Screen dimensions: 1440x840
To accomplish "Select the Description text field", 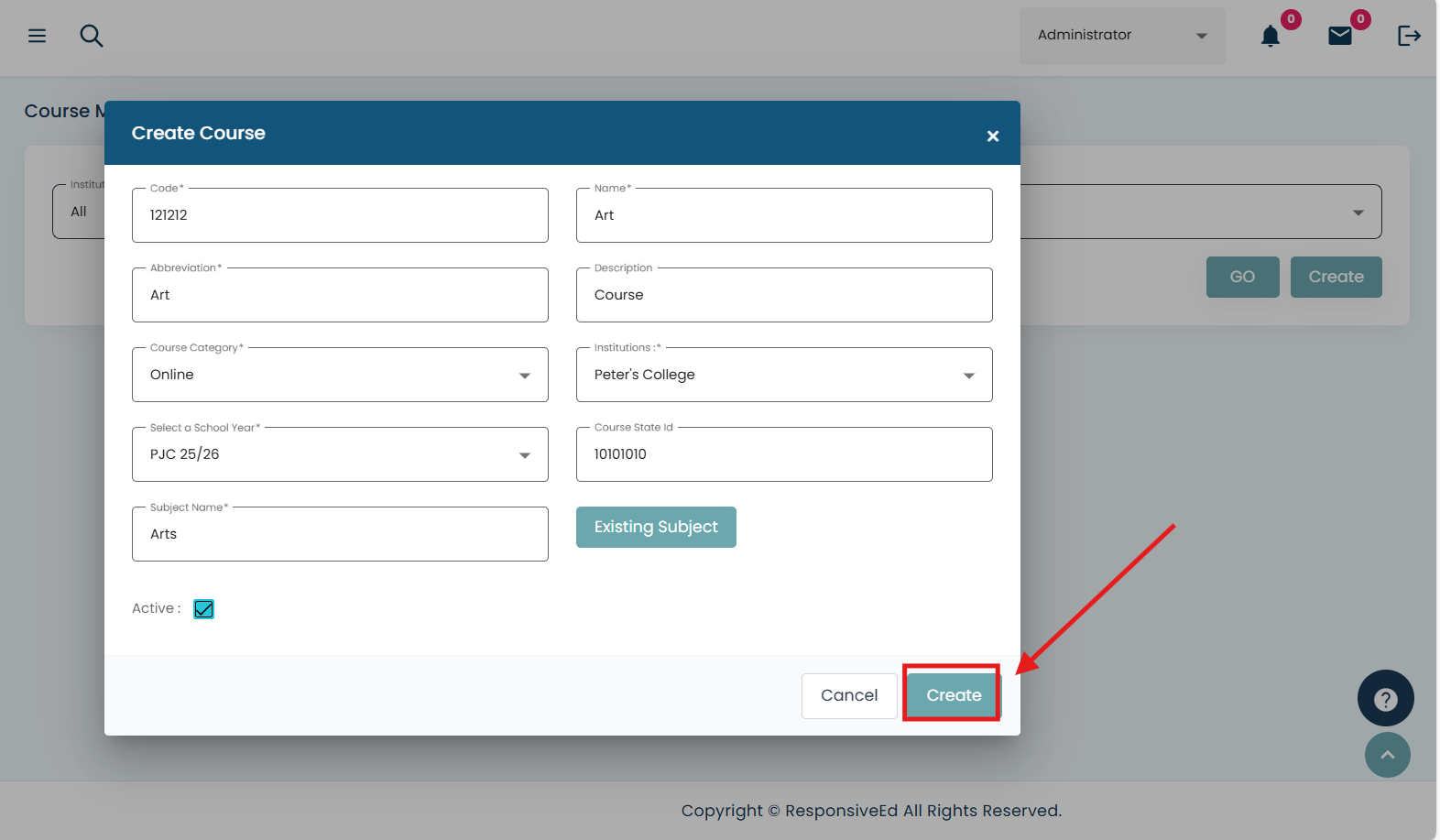I will click(x=783, y=296).
